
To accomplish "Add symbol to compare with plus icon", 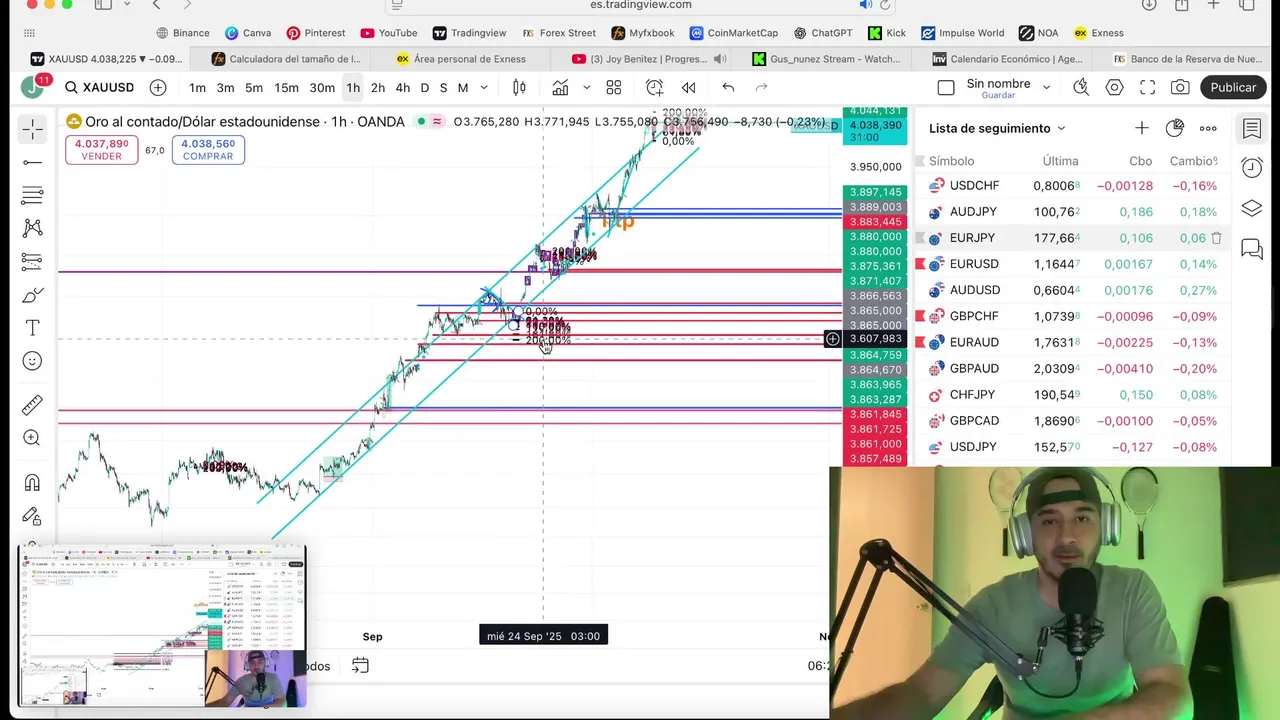I will tap(158, 88).
